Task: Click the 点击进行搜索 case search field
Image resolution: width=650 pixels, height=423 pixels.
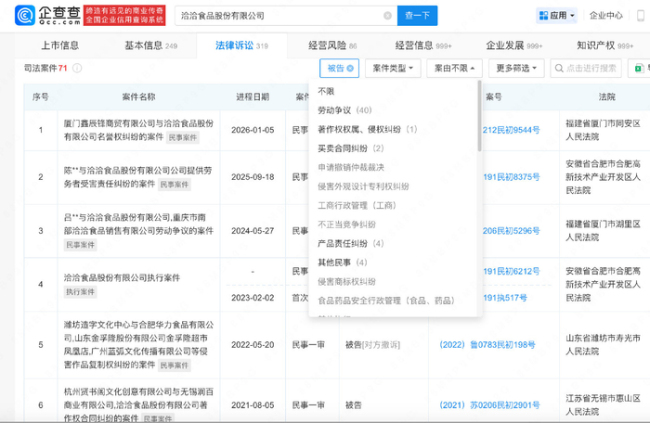Action: tap(586, 68)
